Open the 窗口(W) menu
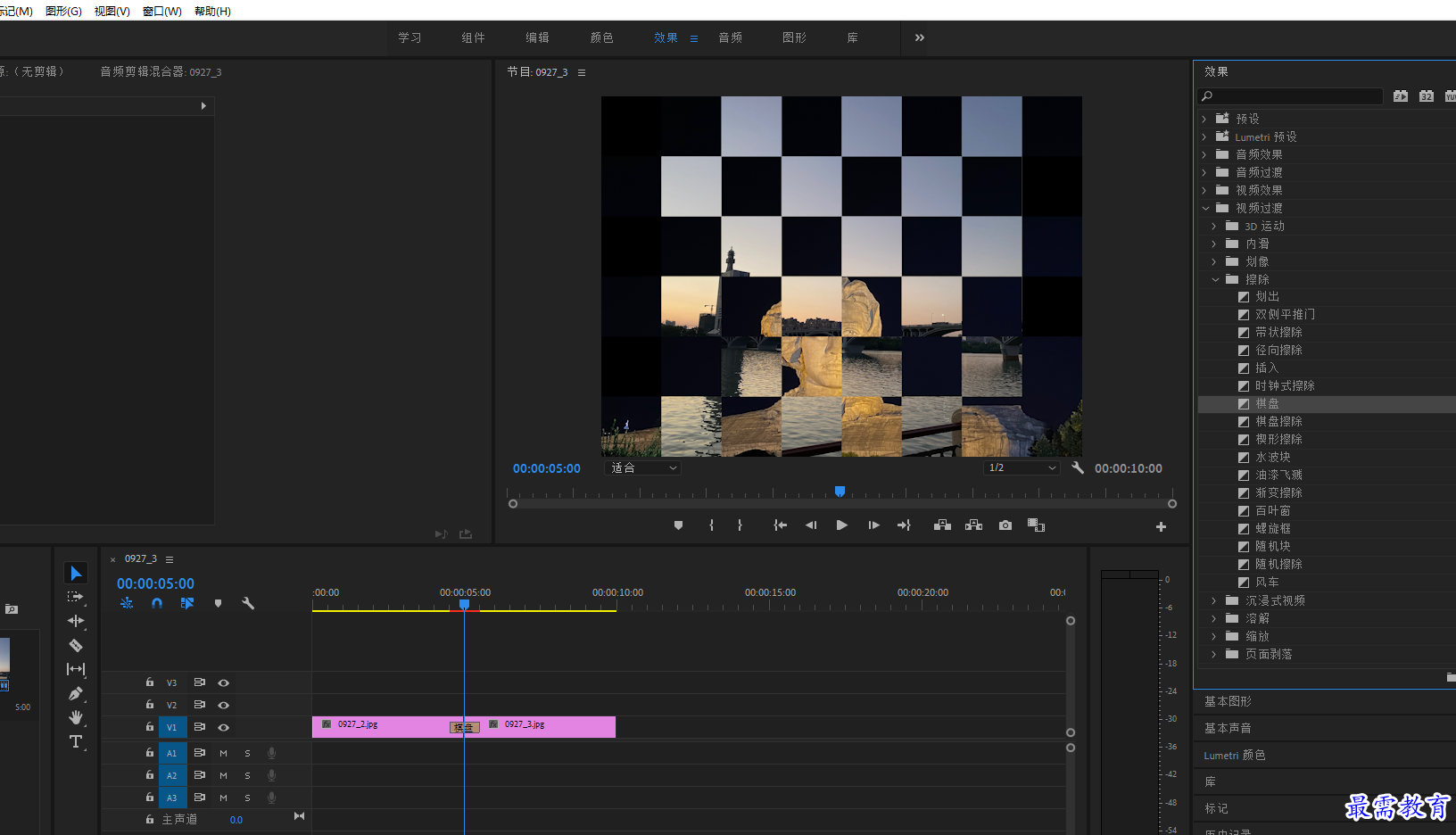This screenshot has height=835, width=1456. (162, 11)
